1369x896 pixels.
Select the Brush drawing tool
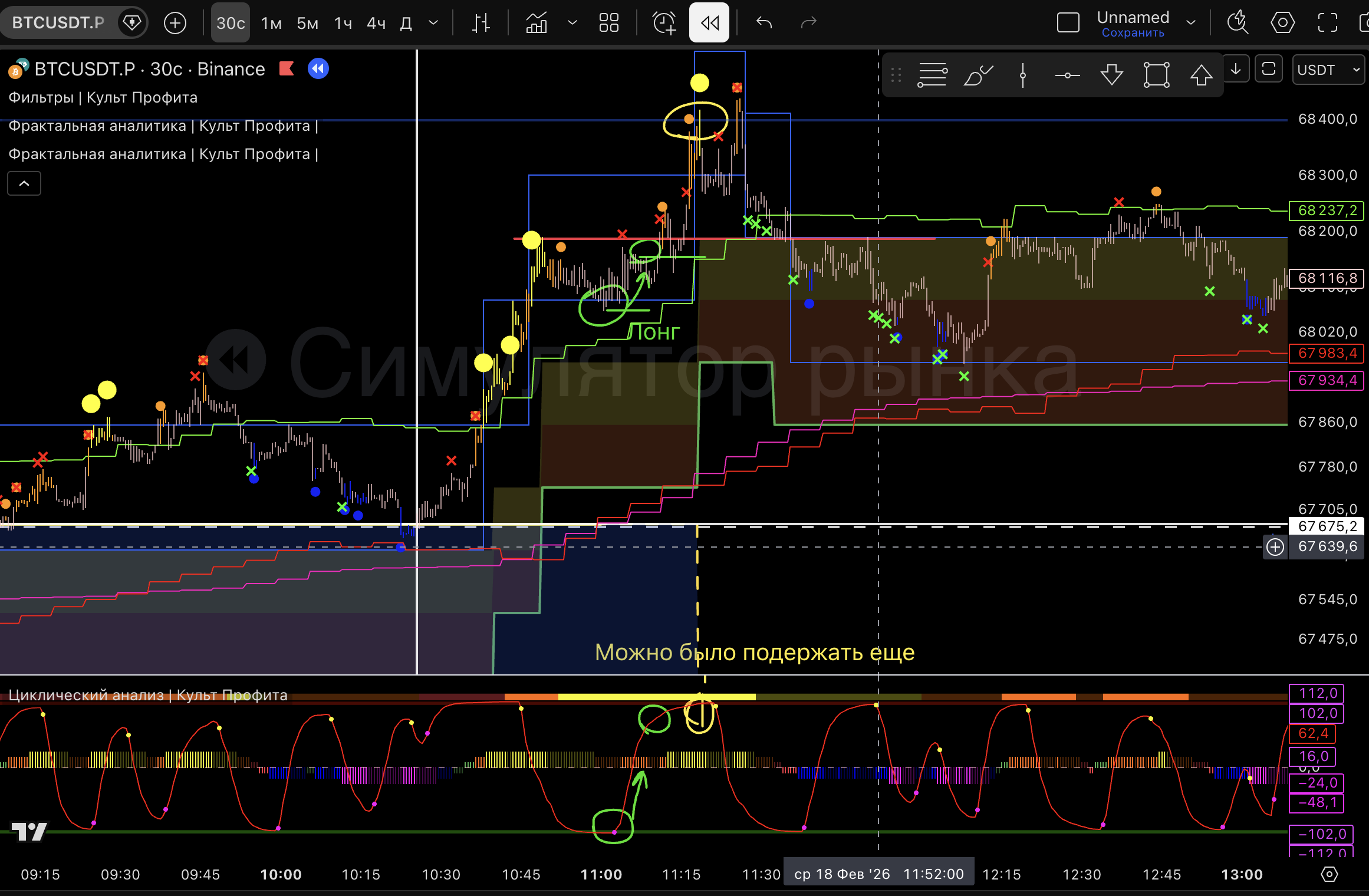978,75
